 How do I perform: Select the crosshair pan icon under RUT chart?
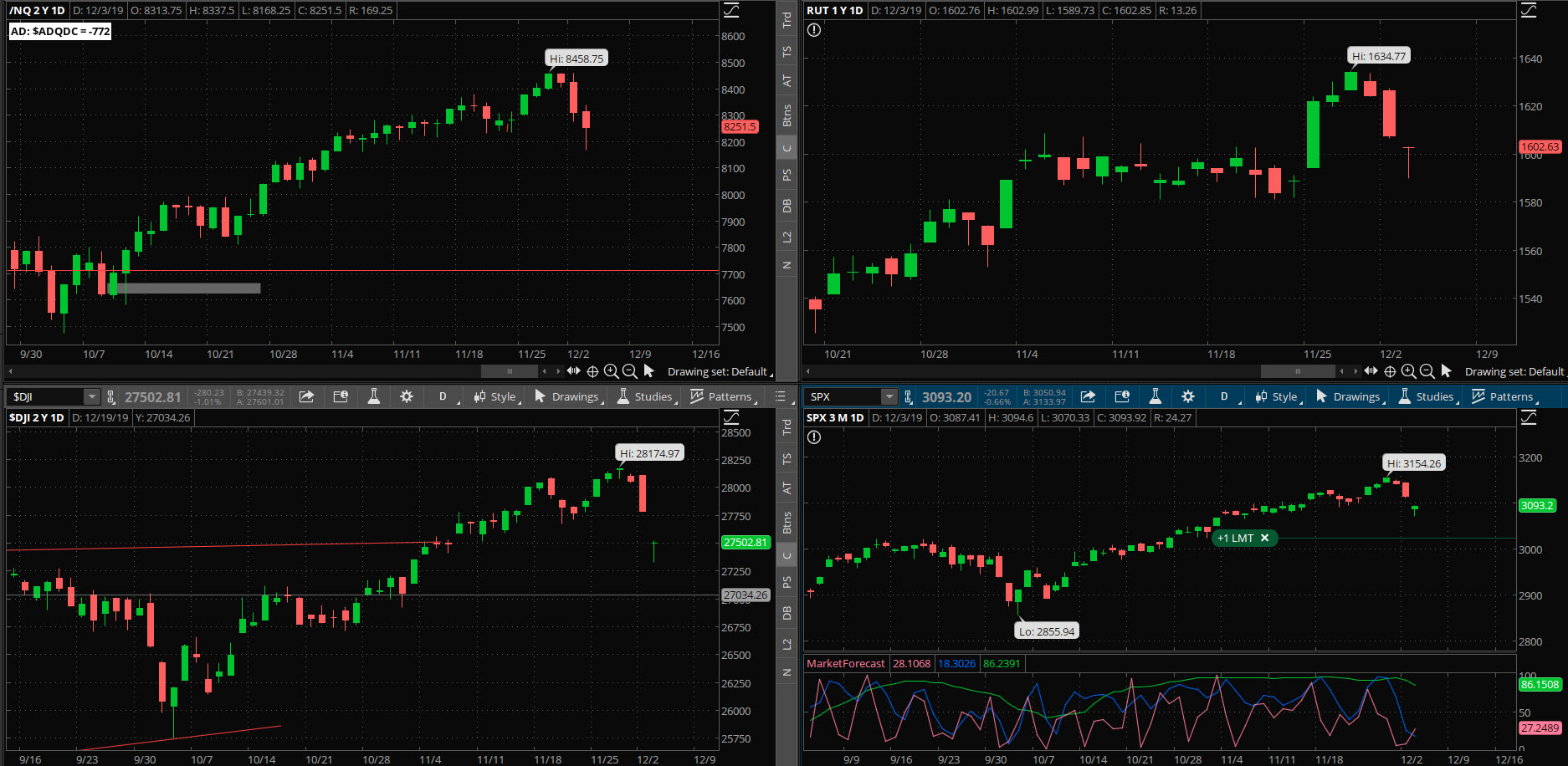point(1390,371)
